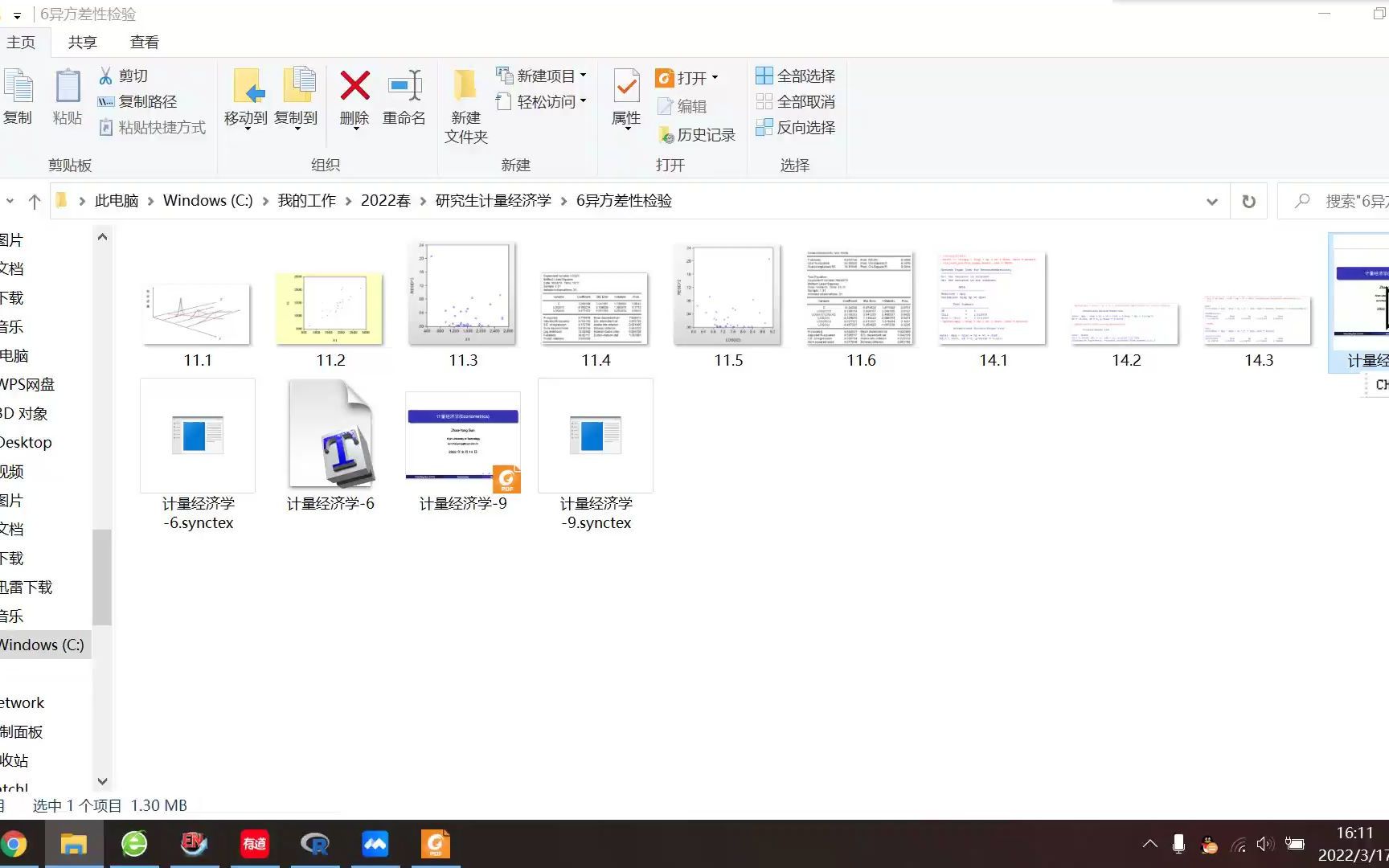Viewport: 1389px width, 868px height.
Task: Select the 14.1 image file
Action: click(x=994, y=297)
